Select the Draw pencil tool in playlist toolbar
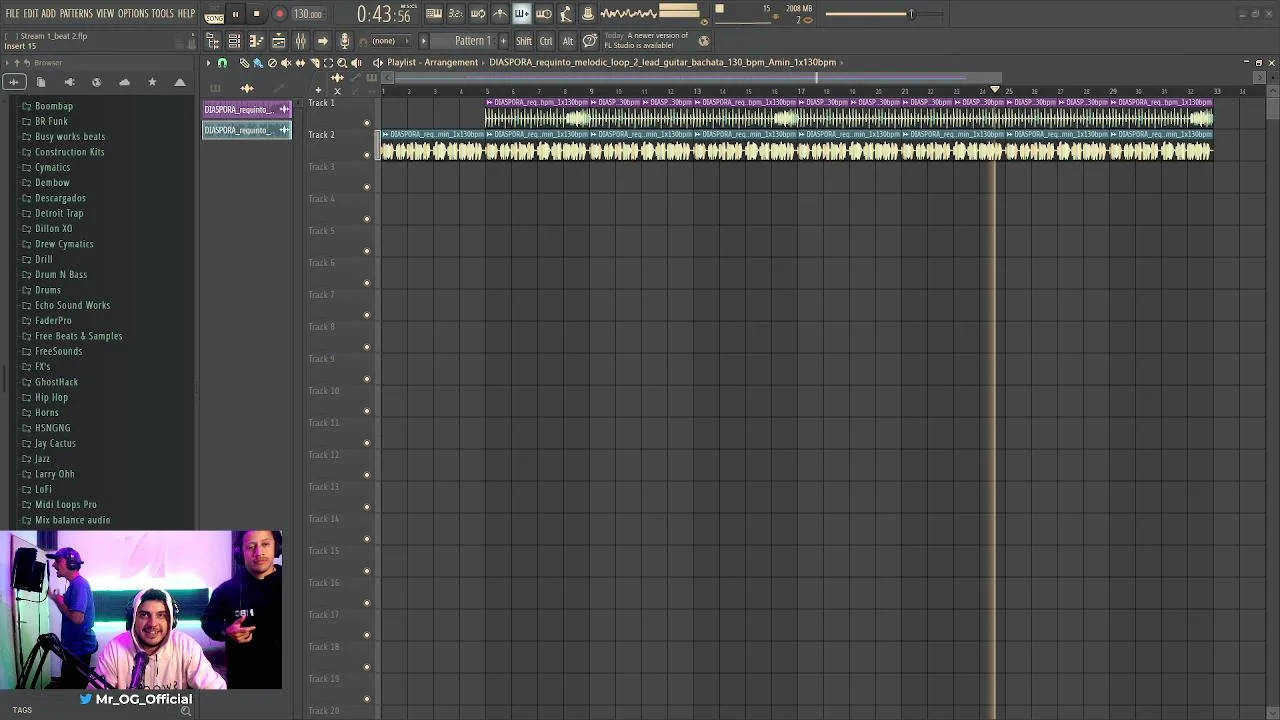This screenshot has height=720, width=1280. (244, 63)
